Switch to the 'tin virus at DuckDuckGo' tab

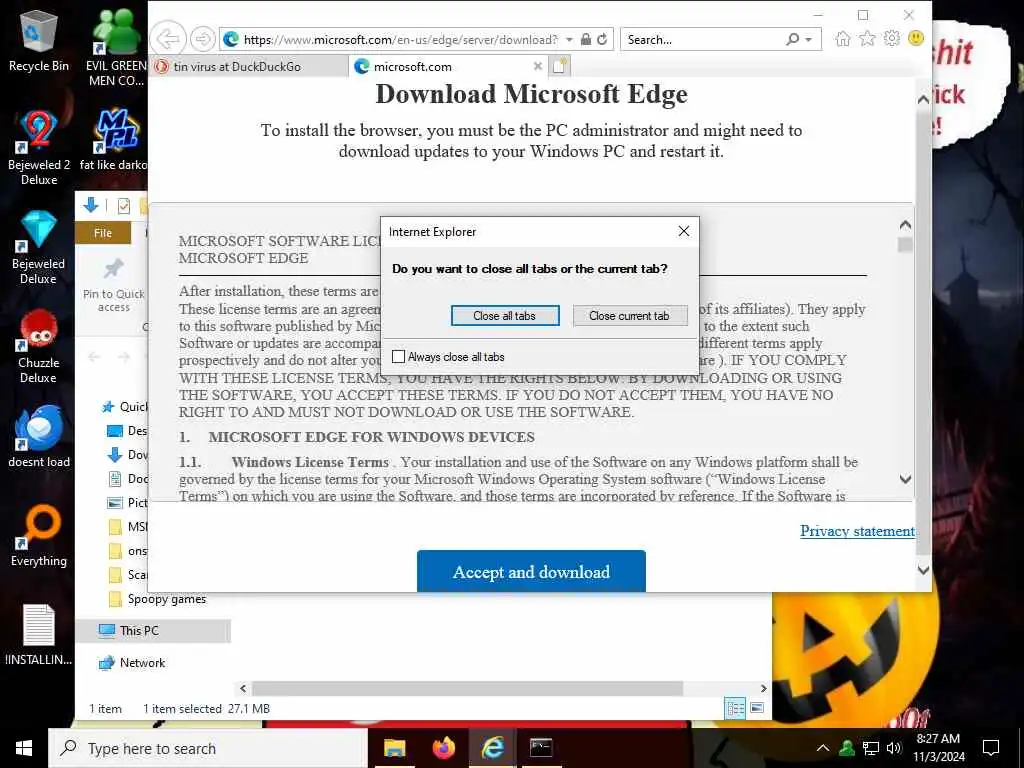point(248,67)
